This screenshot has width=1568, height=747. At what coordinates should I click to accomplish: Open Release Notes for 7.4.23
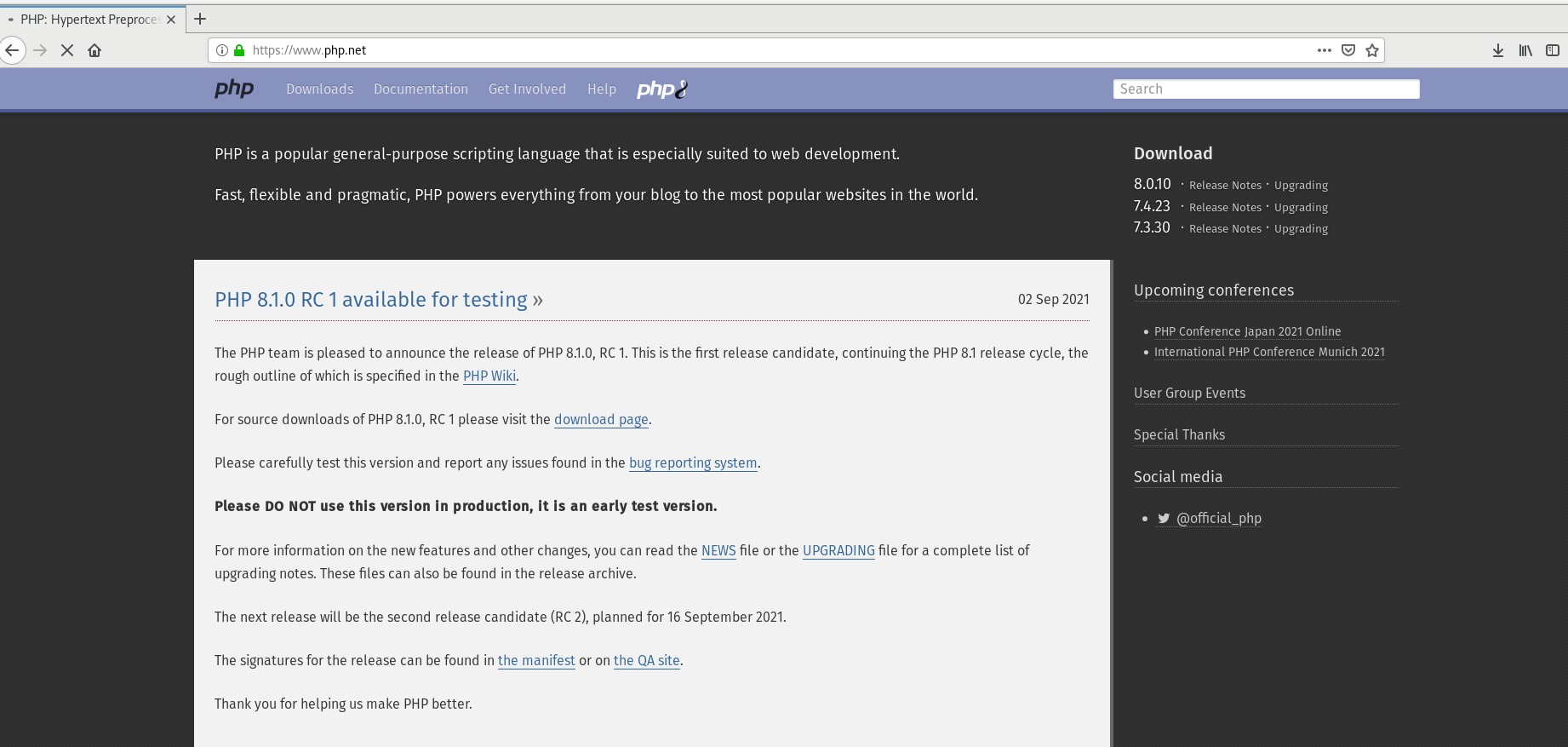1225,207
